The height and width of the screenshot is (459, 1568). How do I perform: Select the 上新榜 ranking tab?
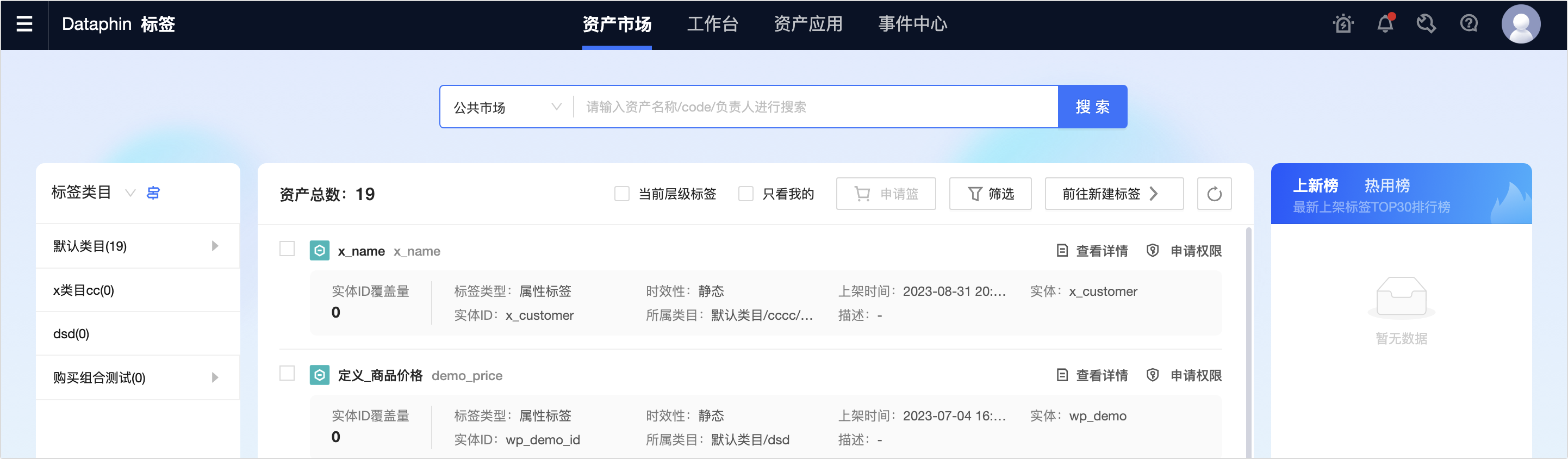(x=1315, y=185)
